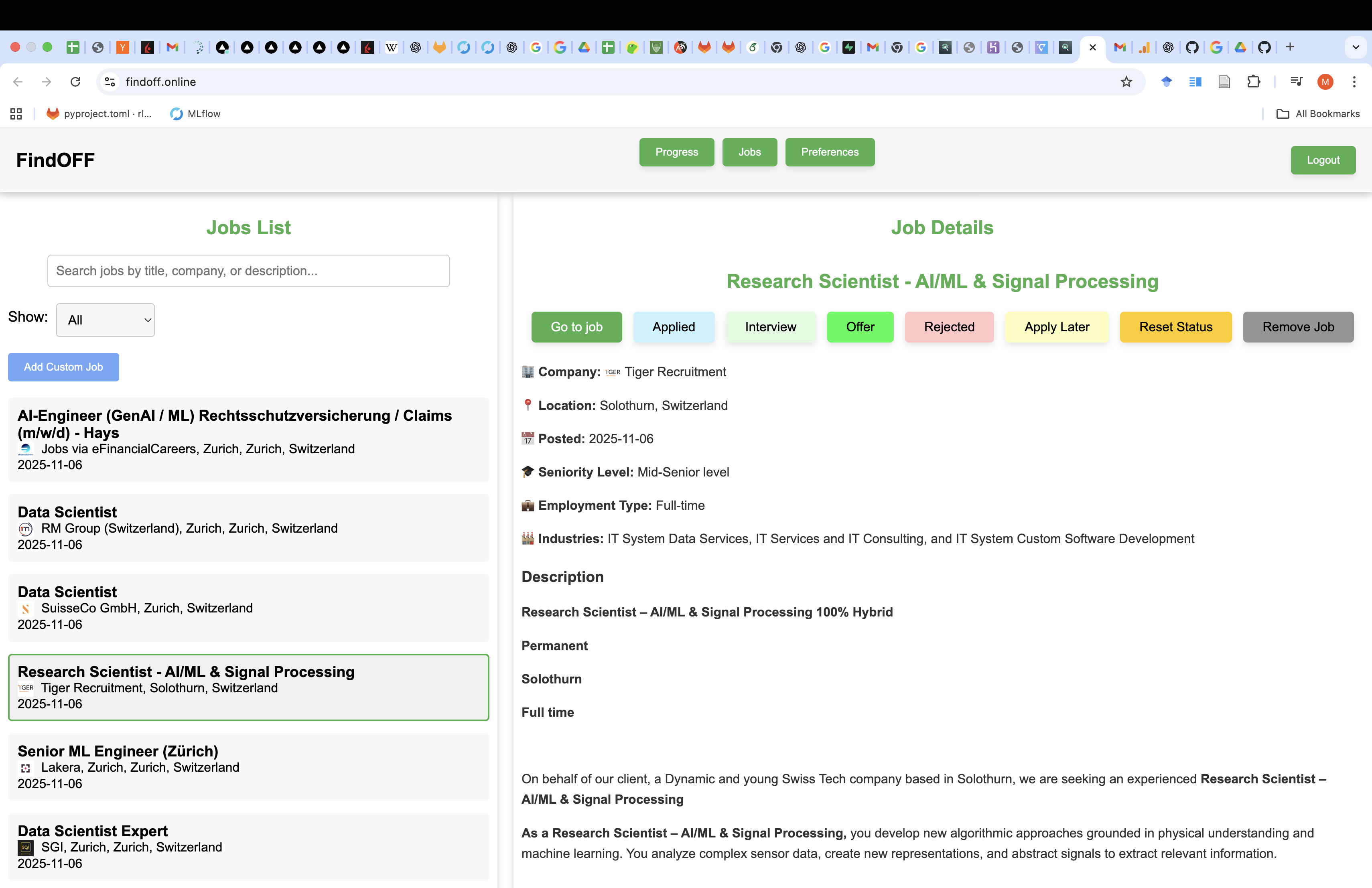The height and width of the screenshot is (888, 1372).
Task: Switch to the Progress tab
Action: click(x=676, y=152)
